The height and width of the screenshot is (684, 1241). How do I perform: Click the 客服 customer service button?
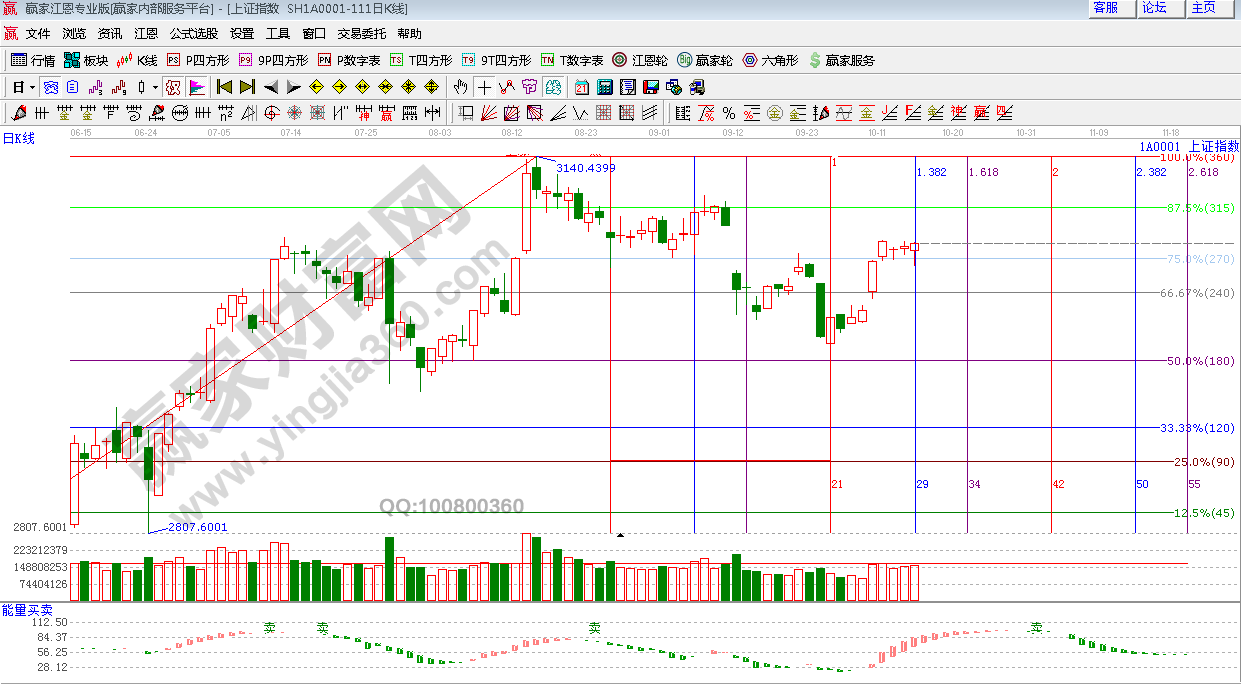[1105, 8]
